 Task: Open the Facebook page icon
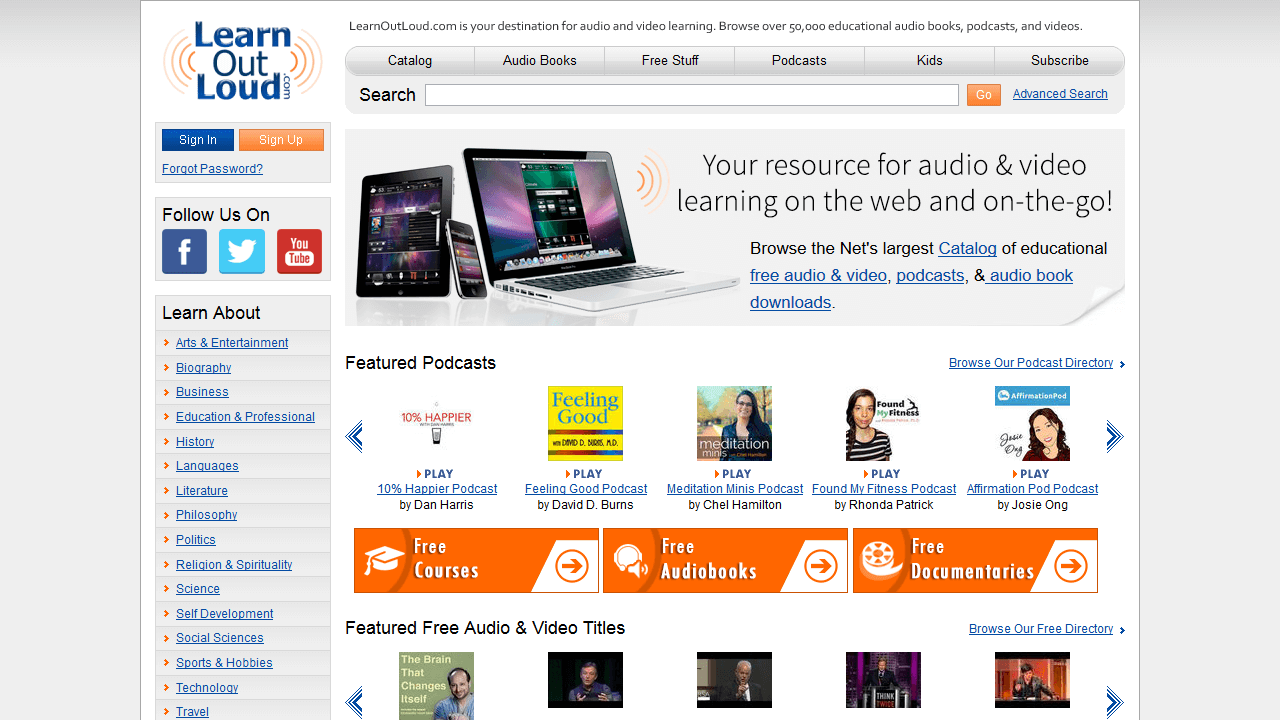coord(184,251)
